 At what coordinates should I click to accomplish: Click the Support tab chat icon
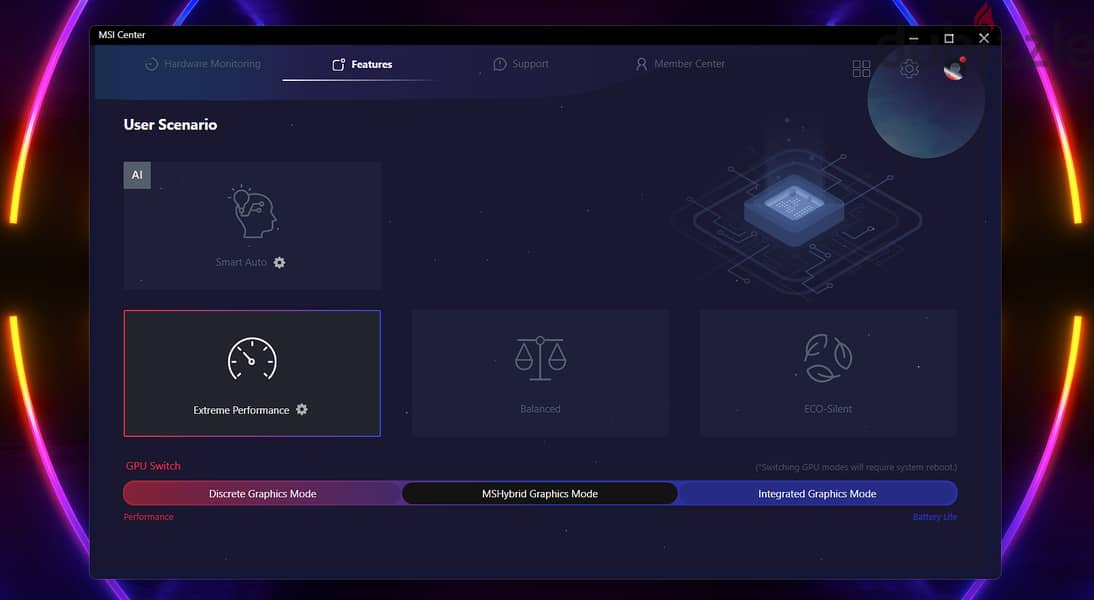[500, 64]
